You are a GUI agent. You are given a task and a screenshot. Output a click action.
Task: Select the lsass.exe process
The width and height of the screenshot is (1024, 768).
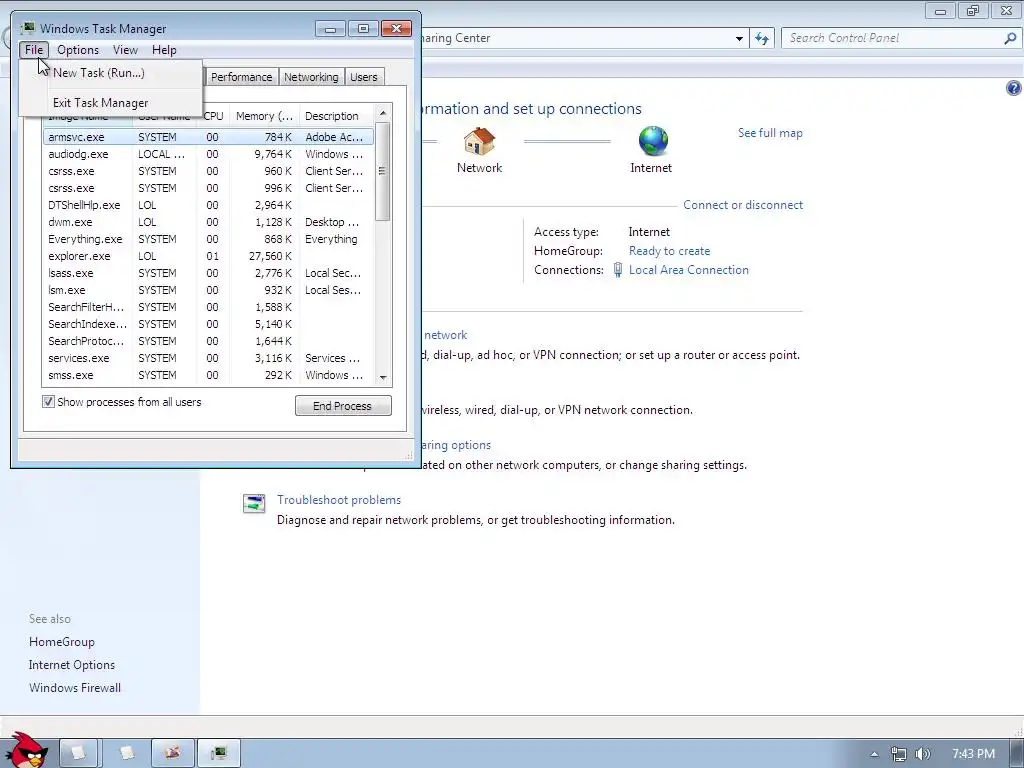(x=209, y=273)
